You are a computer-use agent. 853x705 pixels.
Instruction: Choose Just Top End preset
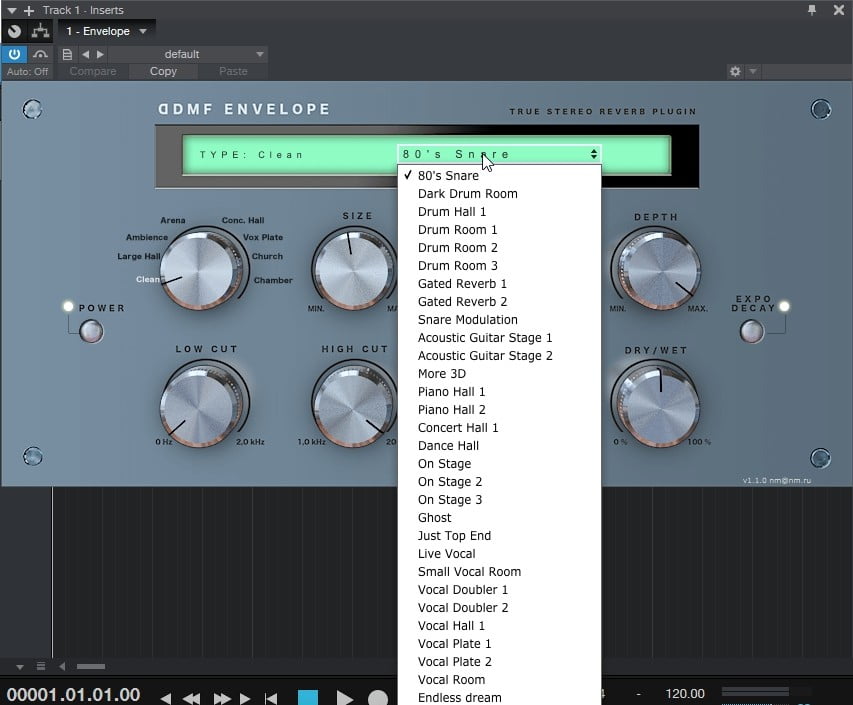coord(499,535)
